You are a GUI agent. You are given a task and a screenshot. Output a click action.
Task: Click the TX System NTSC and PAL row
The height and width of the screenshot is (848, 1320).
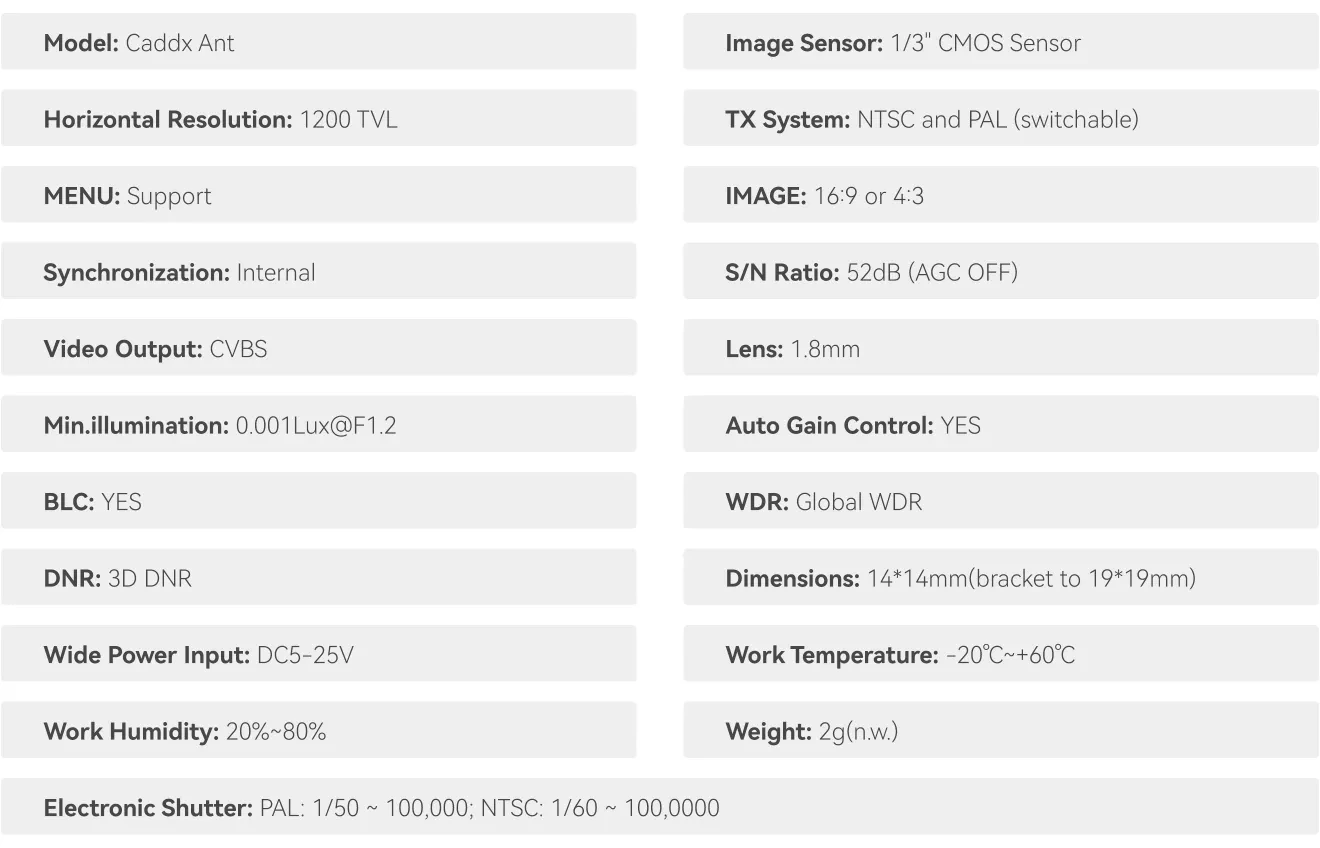pos(1001,119)
